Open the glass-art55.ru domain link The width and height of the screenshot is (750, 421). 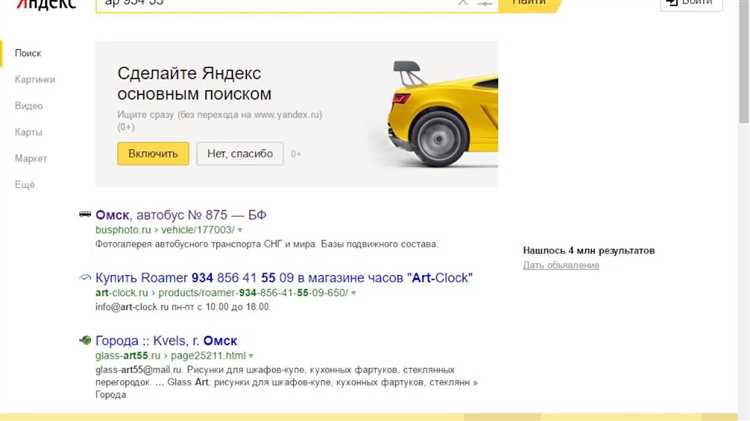pyautogui.click(x=128, y=355)
